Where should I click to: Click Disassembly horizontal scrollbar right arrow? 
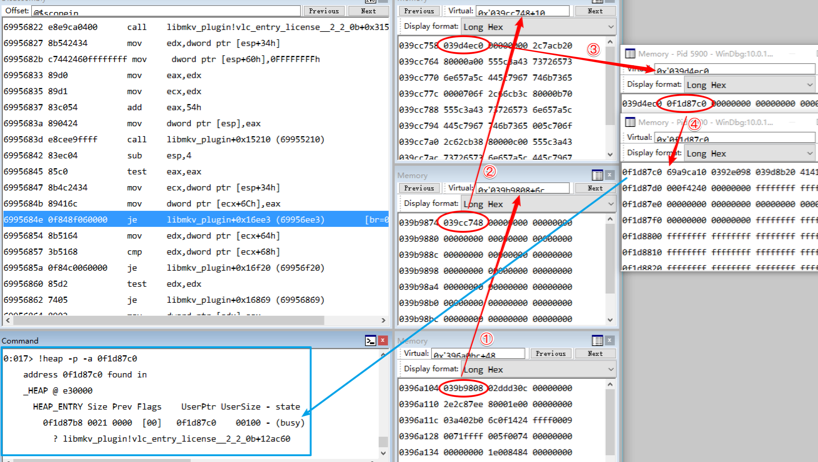383,320
